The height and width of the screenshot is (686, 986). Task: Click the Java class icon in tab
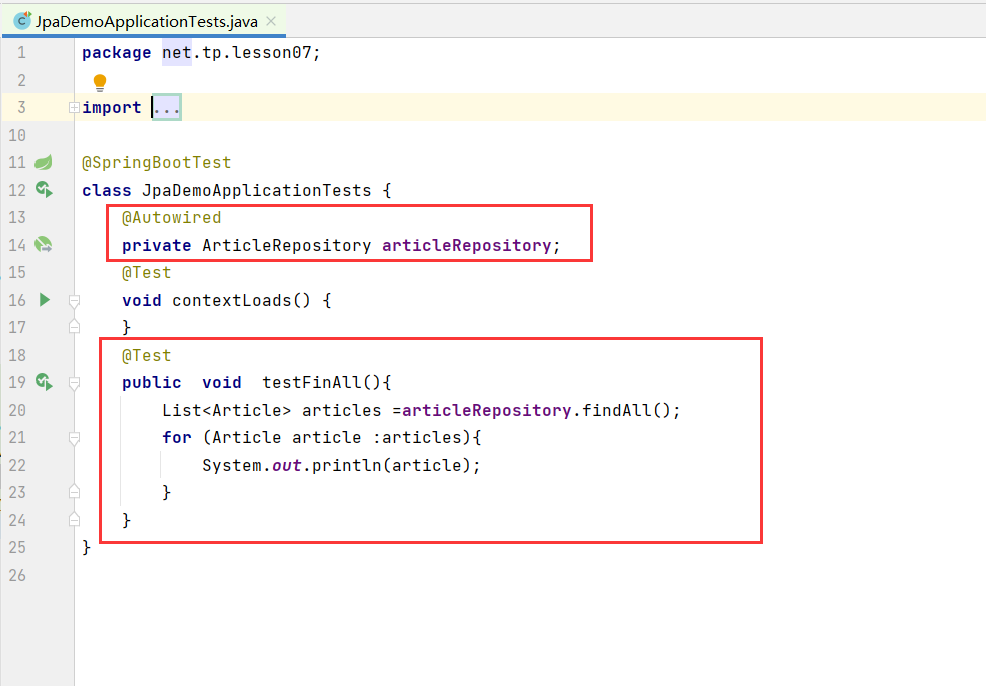click(x=22, y=21)
